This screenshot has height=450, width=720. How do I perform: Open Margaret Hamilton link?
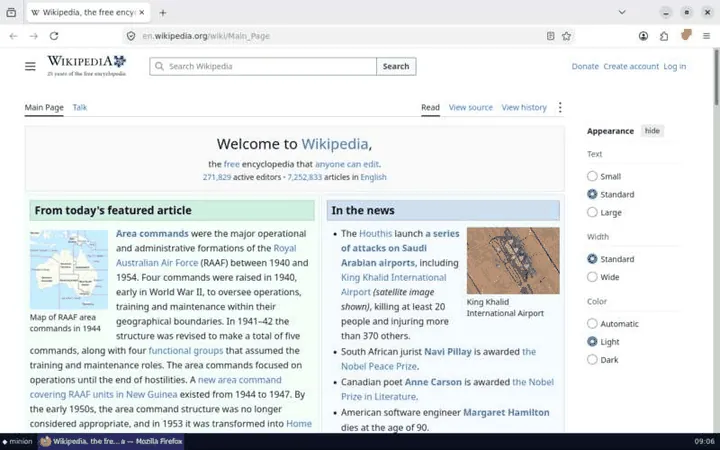click(506, 412)
